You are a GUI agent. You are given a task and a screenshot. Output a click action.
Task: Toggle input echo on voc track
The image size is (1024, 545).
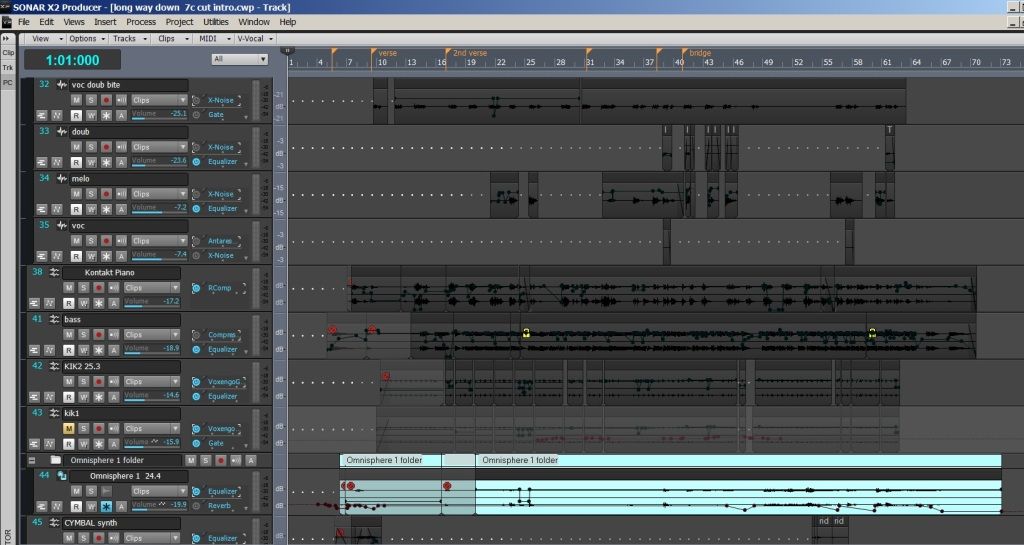(121, 241)
